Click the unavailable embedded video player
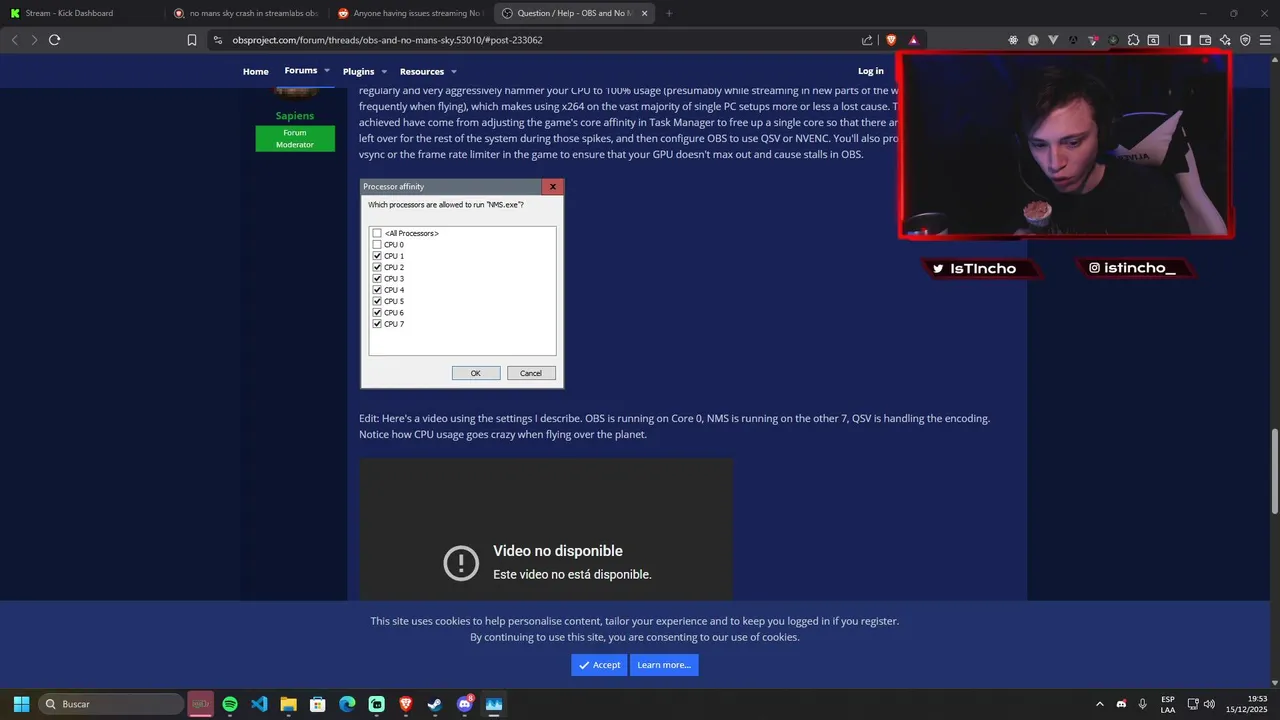Image resolution: width=1280 pixels, height=720 pixels. click(546, 530)
